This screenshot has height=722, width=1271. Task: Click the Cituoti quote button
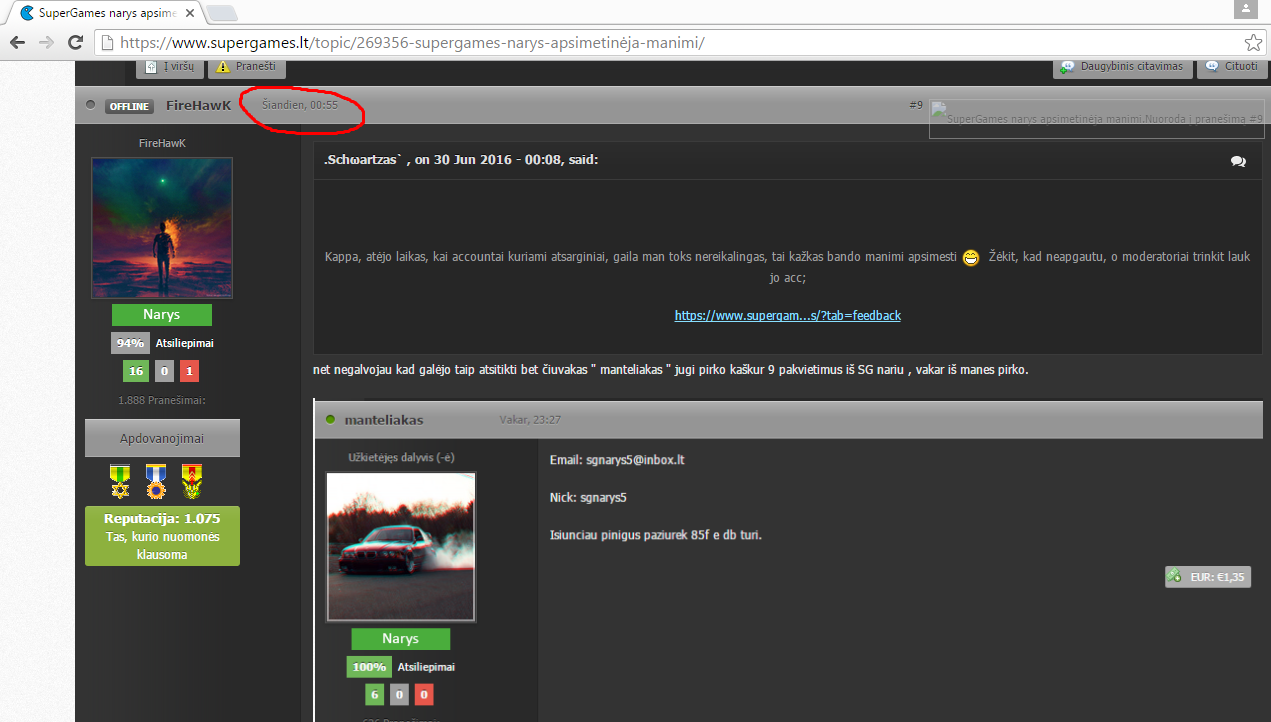(1232, 67)
